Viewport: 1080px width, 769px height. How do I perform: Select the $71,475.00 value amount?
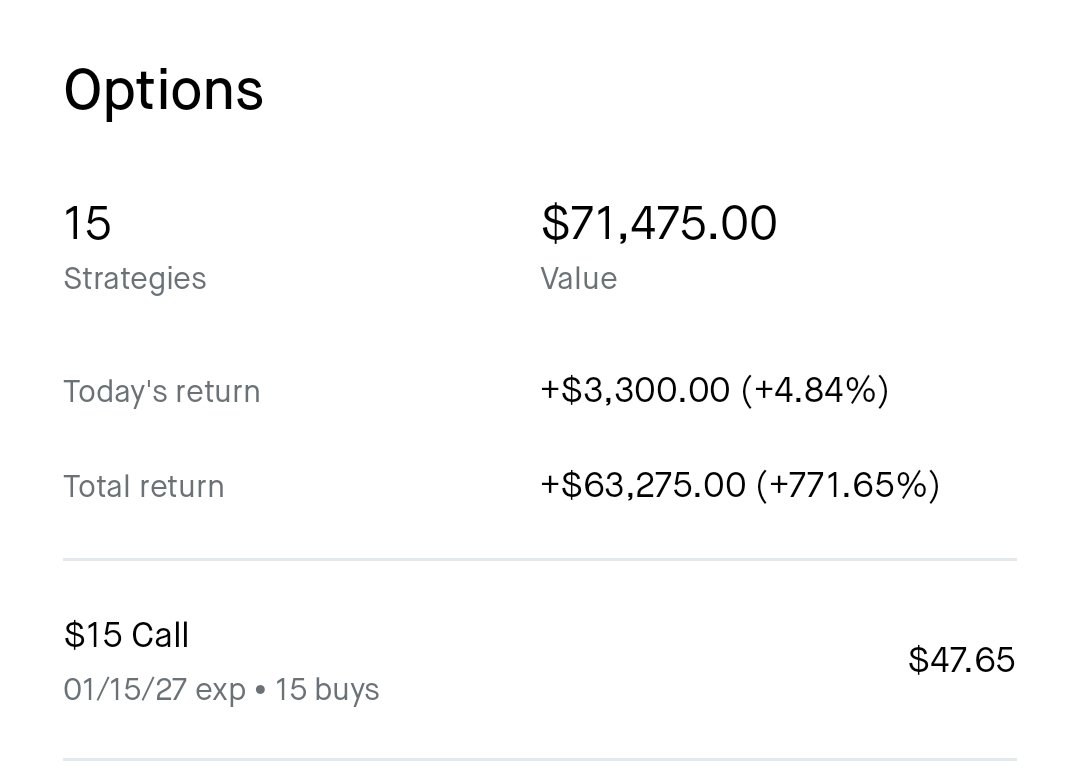click(659, 223)
